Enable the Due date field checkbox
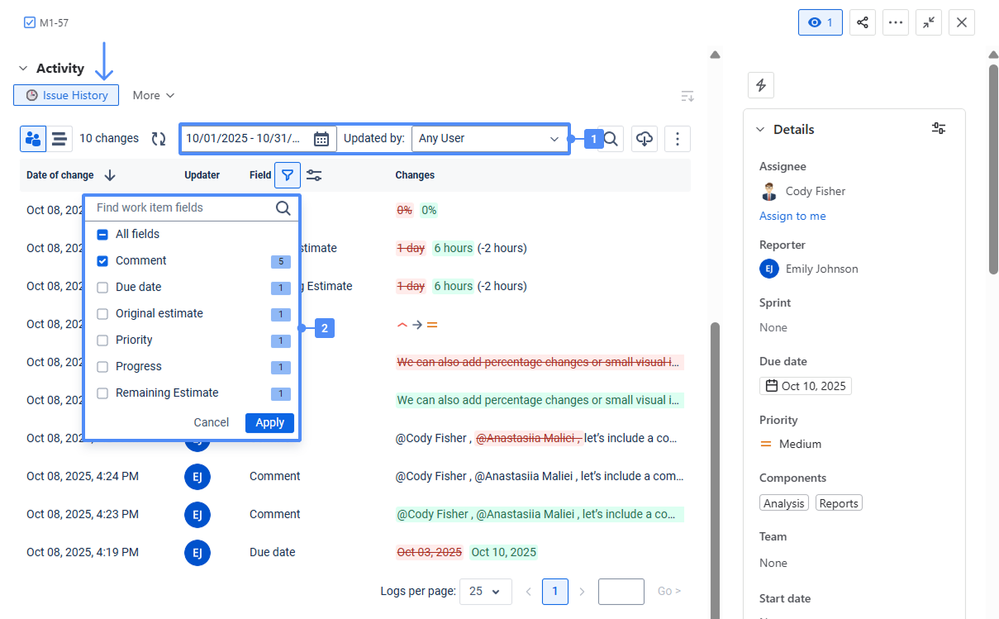999x619 pixels. point(101,287)
